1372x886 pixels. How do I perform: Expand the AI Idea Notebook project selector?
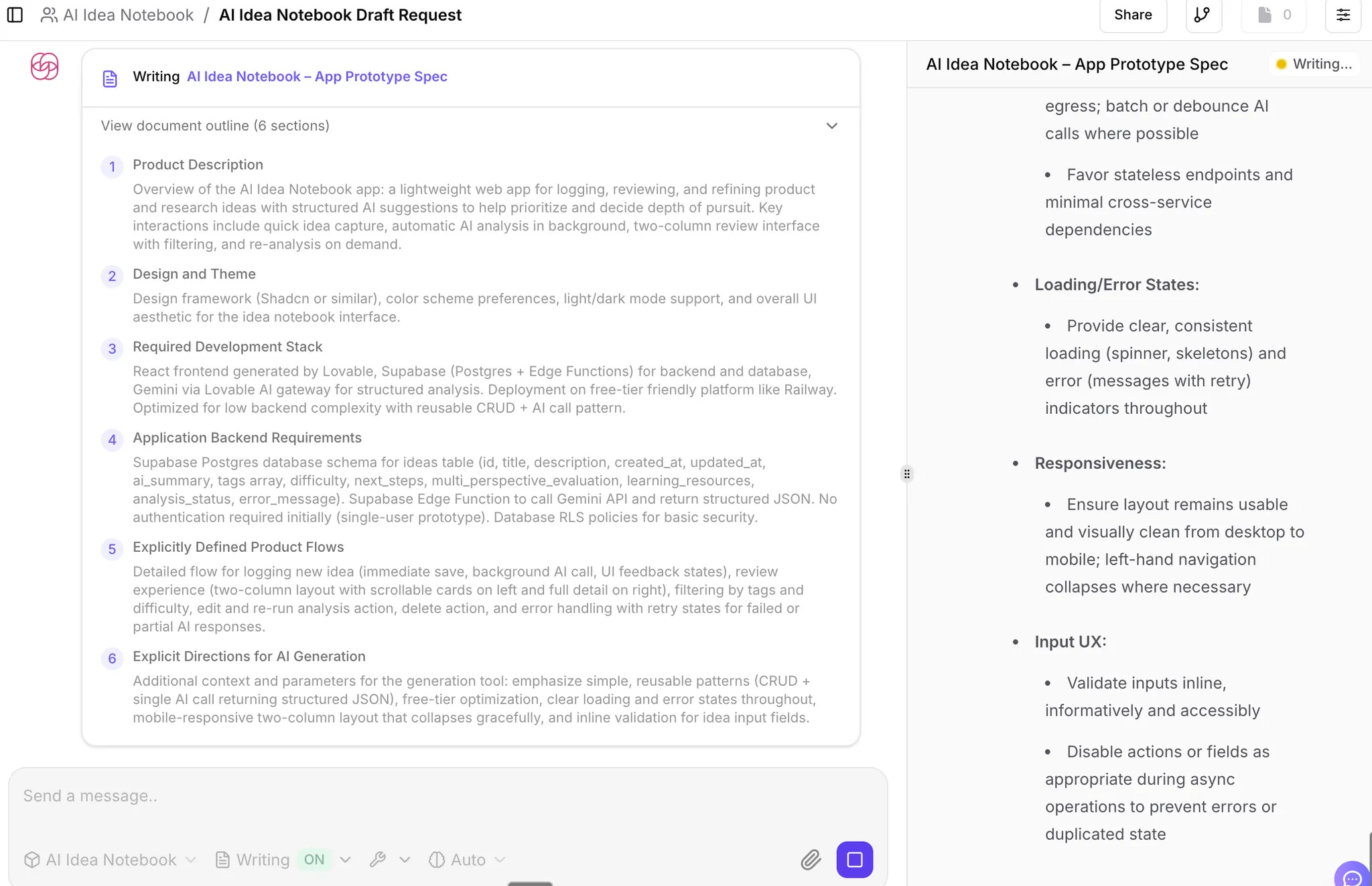point(111,859)
